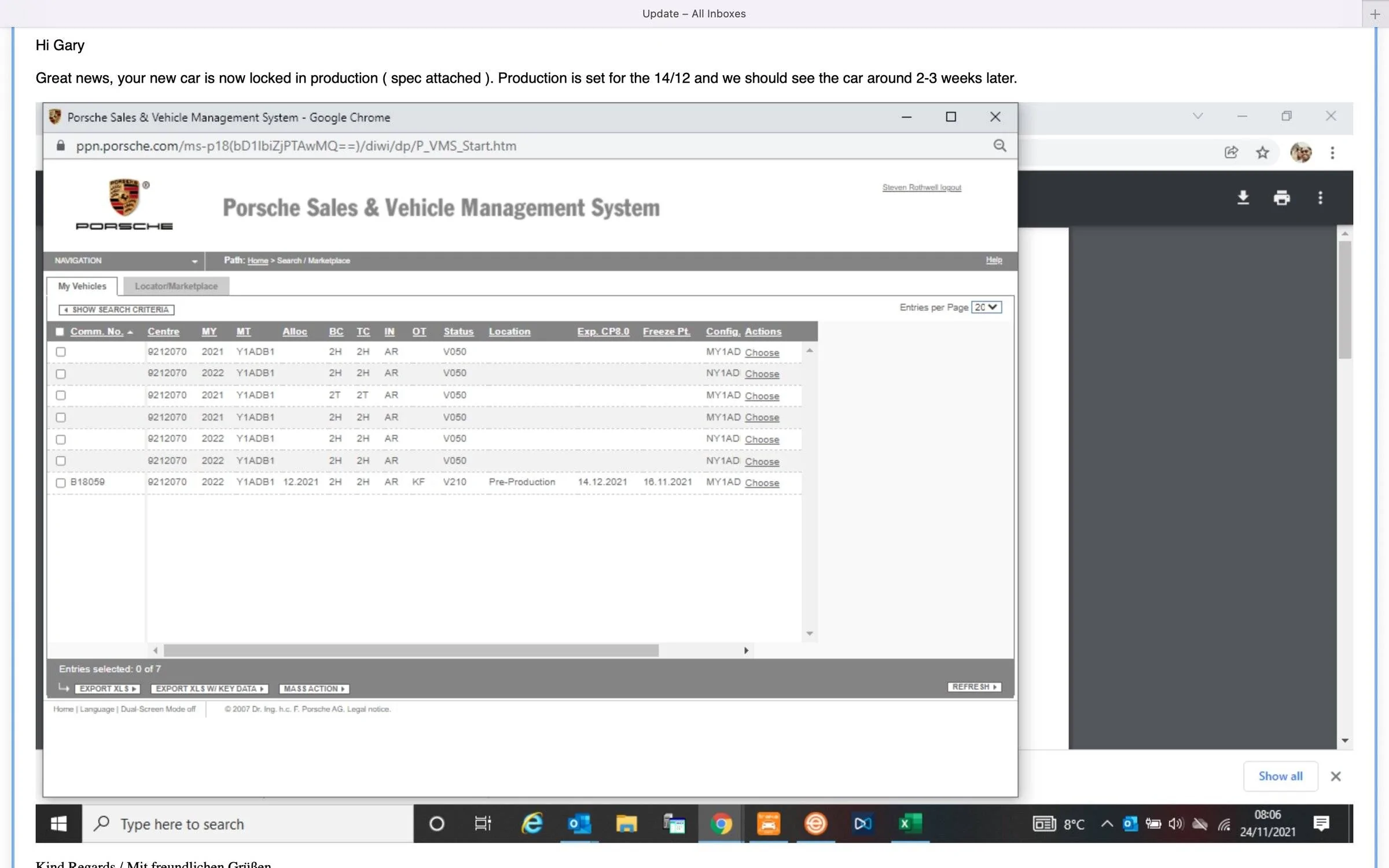1389x868 pixels.
Task: Switch to Google Chrome in taskbar
Action: point(721,823)
